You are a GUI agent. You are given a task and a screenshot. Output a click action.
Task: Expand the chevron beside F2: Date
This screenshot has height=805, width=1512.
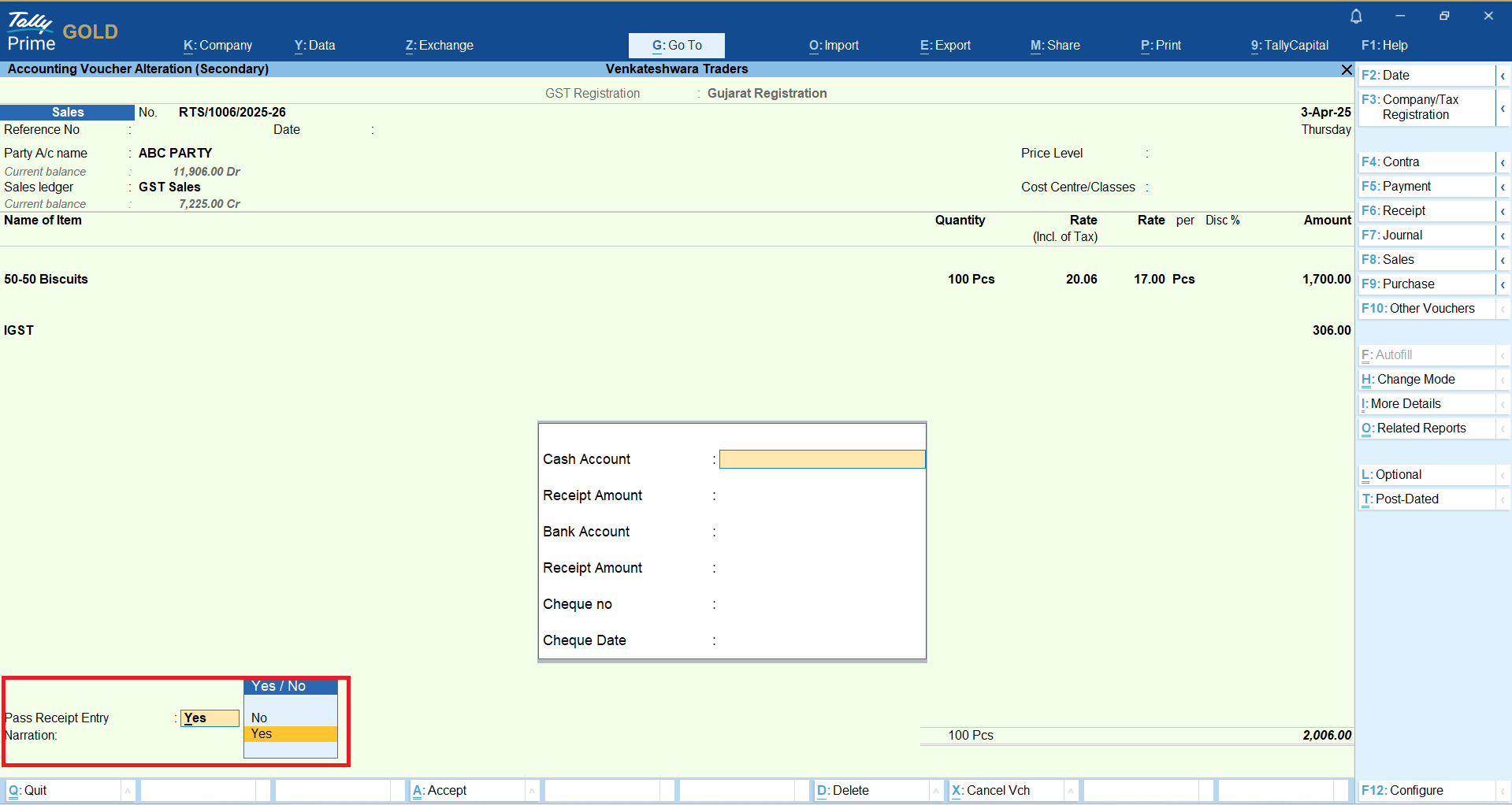[x=1503, y=76]
